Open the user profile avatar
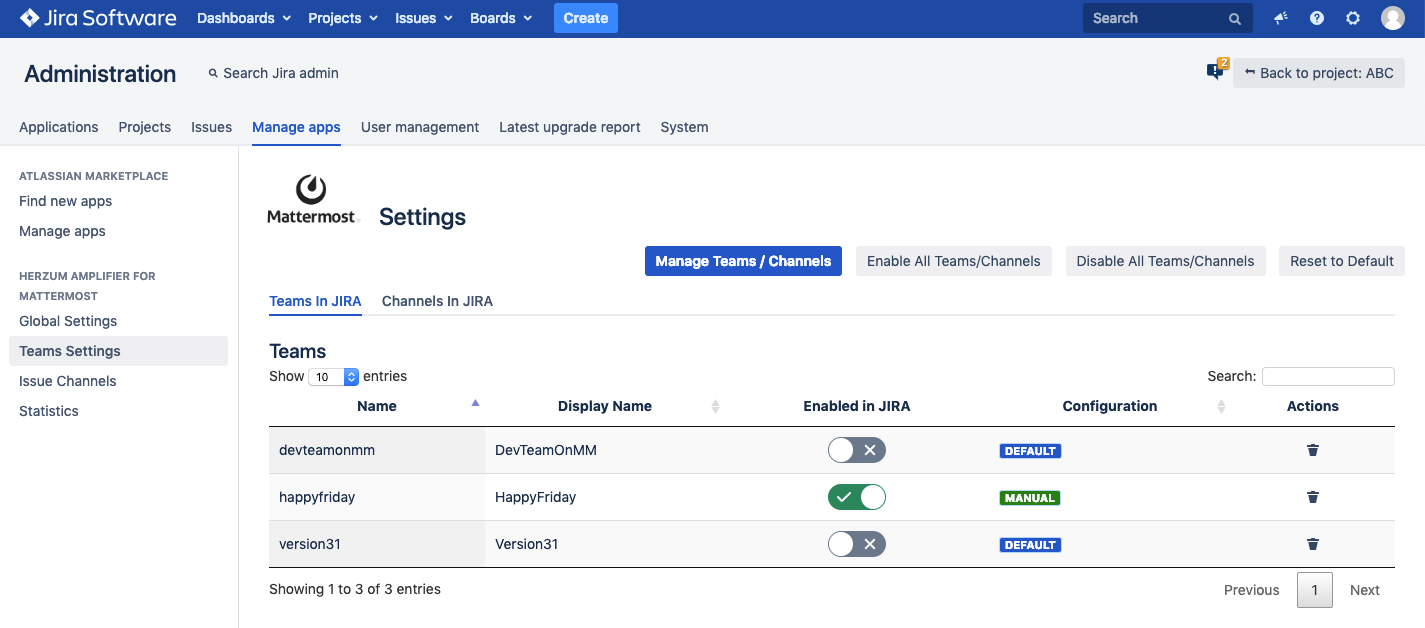This screenshot has height=628, width=1425. [x=1392, y=18]
